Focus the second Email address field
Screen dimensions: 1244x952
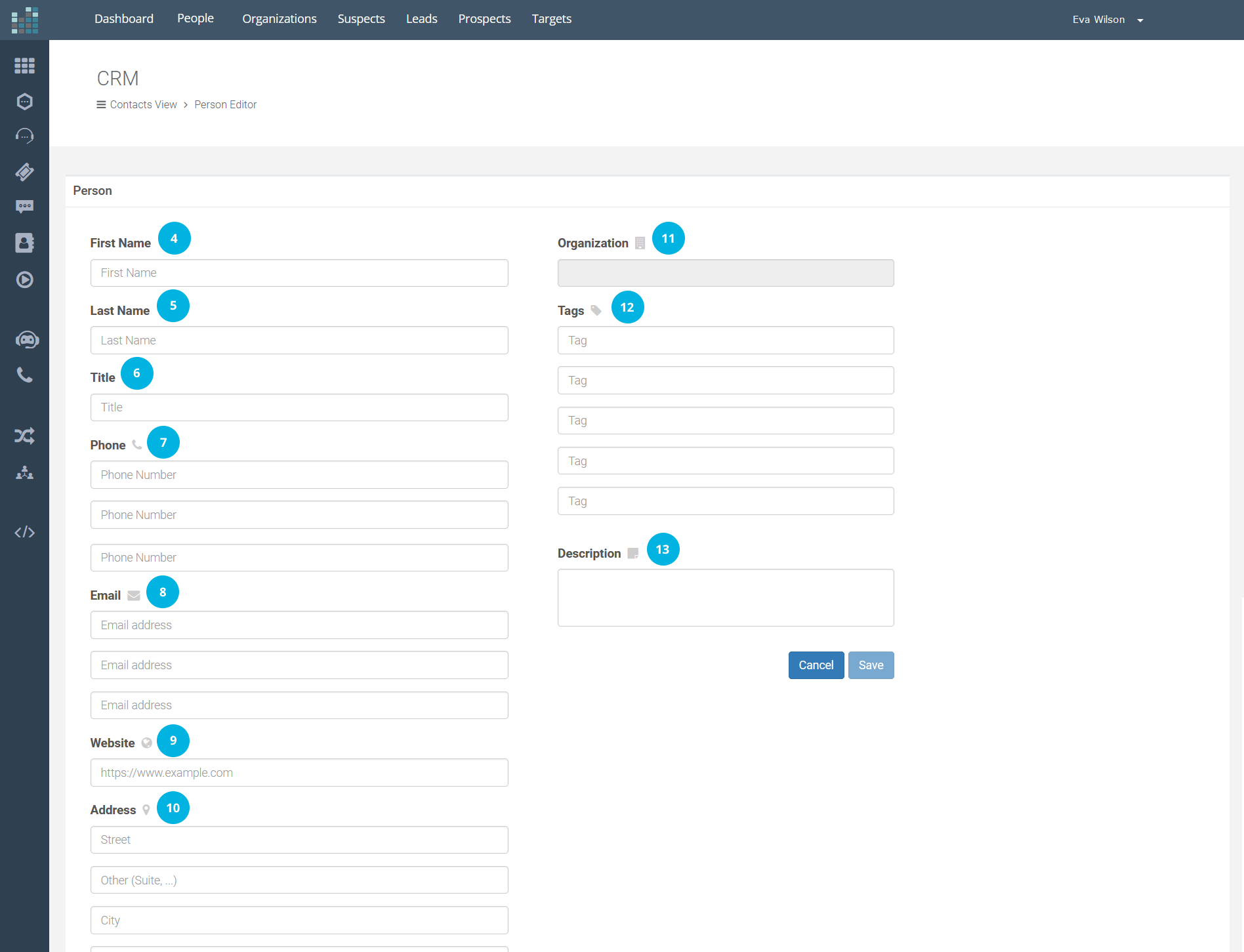(x=299, y=665)
